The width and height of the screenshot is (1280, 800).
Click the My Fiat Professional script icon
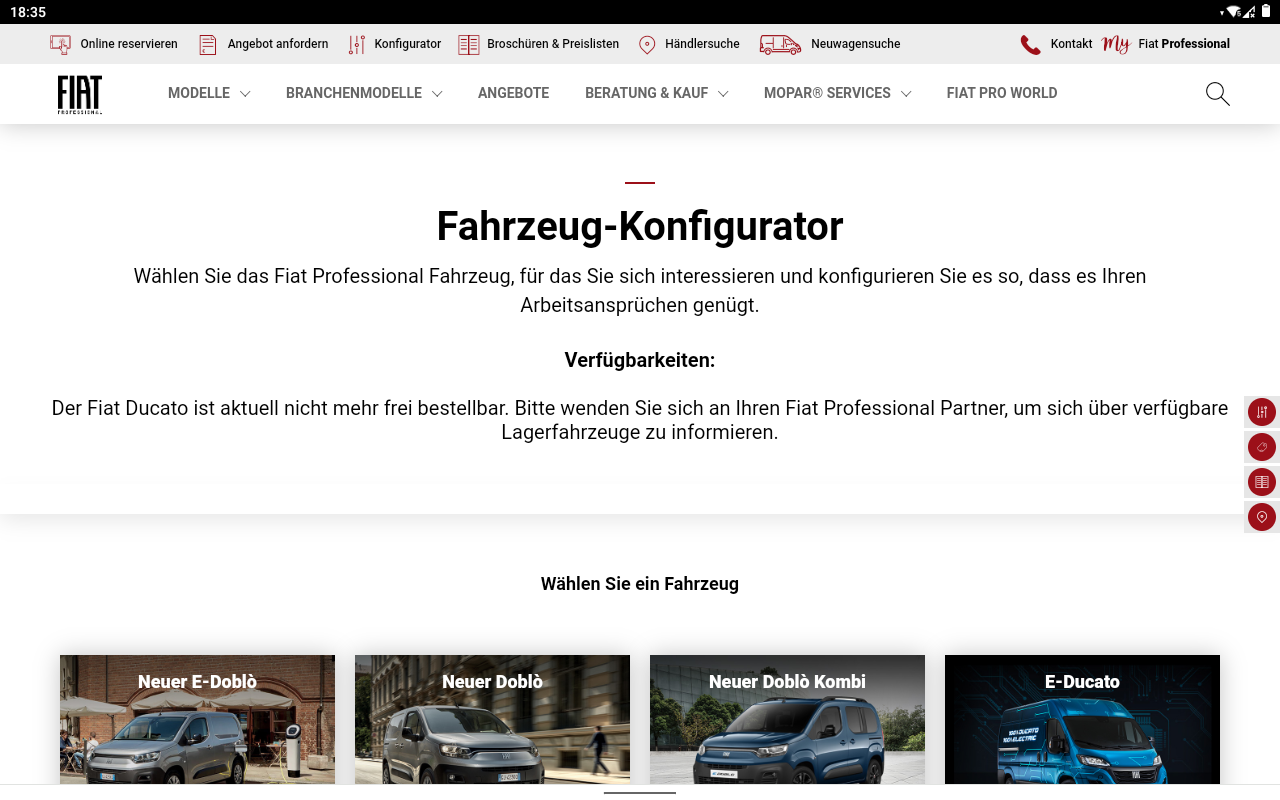tap(1116, 44)
